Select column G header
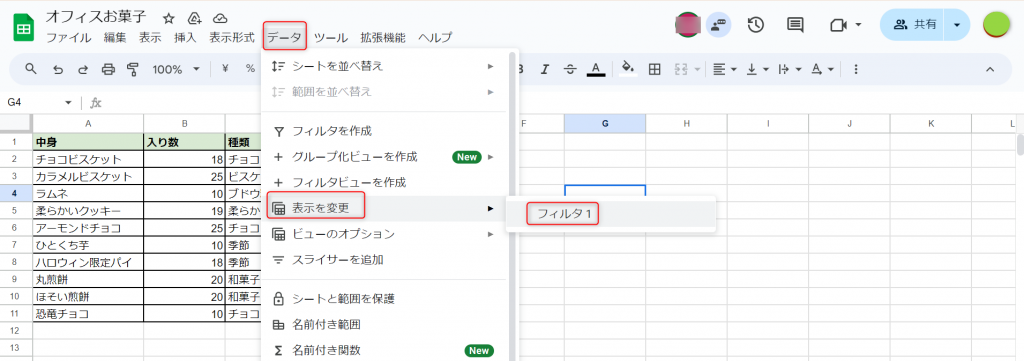 pyautogui.click(x=605, y=123)
